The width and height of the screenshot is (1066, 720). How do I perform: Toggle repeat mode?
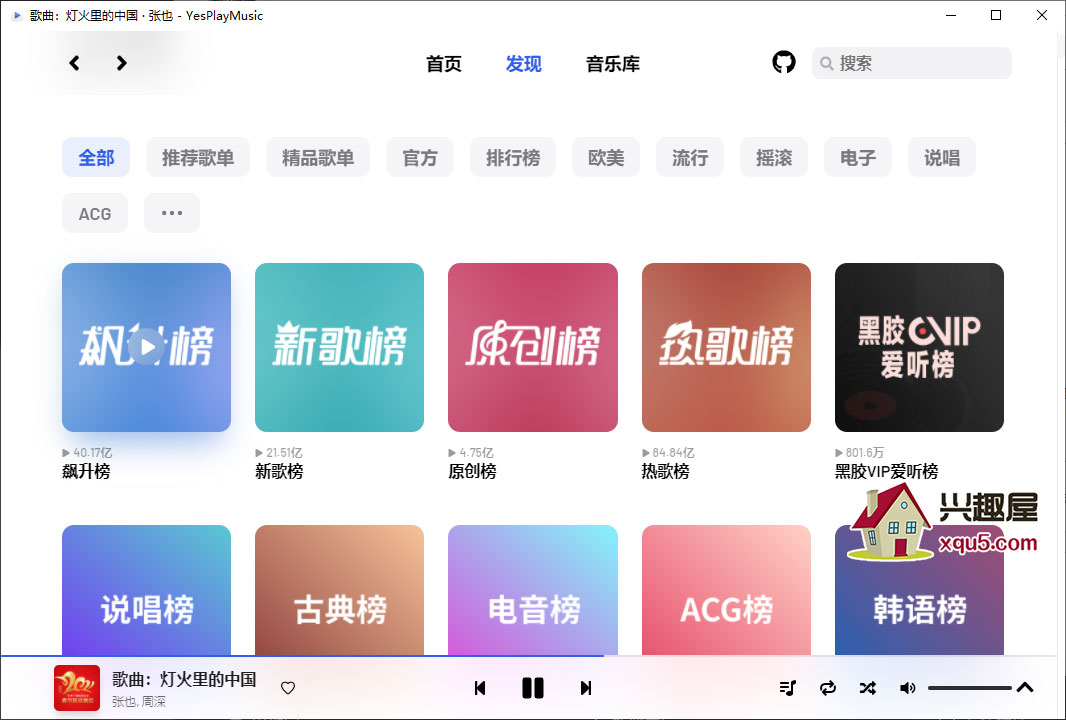[828, 688]
